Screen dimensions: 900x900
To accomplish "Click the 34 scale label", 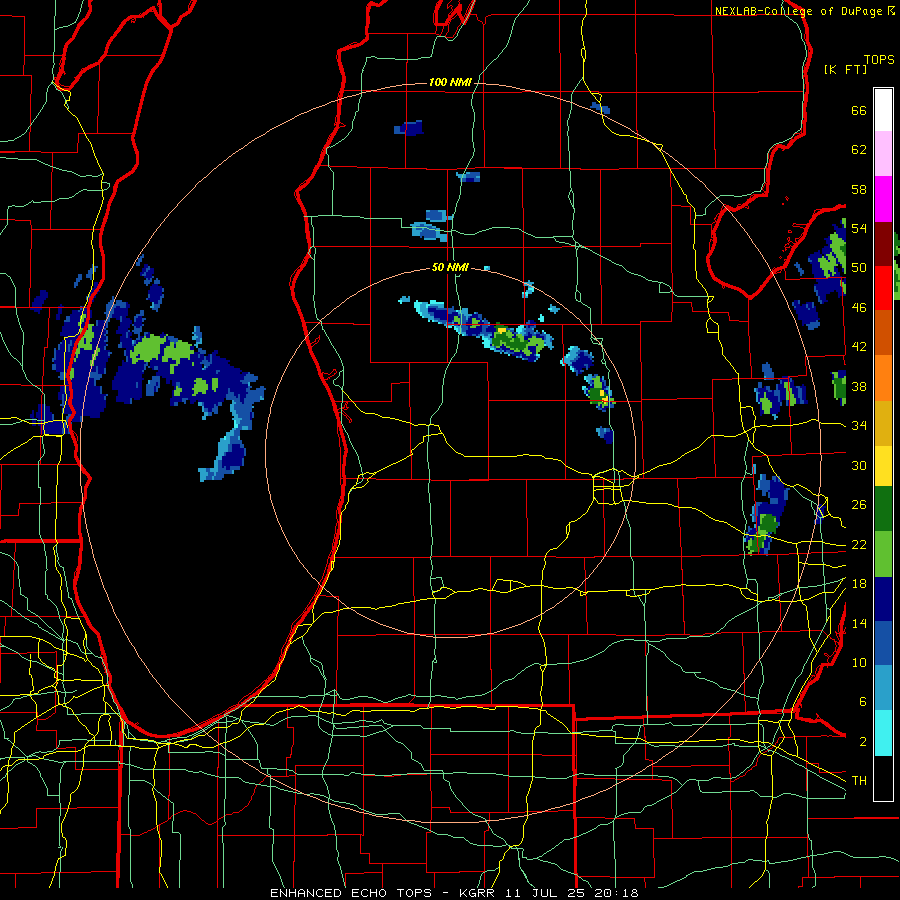I will [859, 426].
